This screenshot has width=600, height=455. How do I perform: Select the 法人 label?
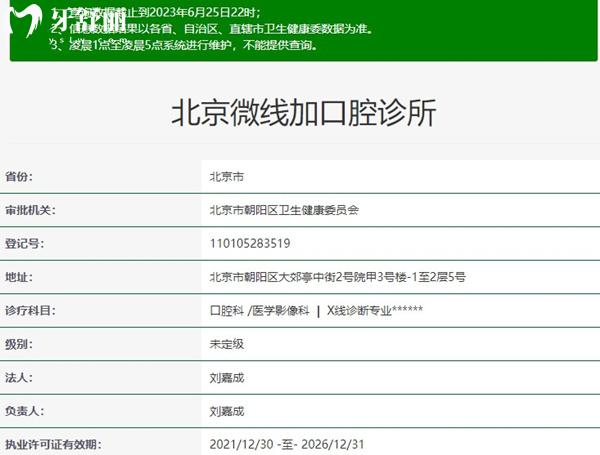(x=19, y=378)
